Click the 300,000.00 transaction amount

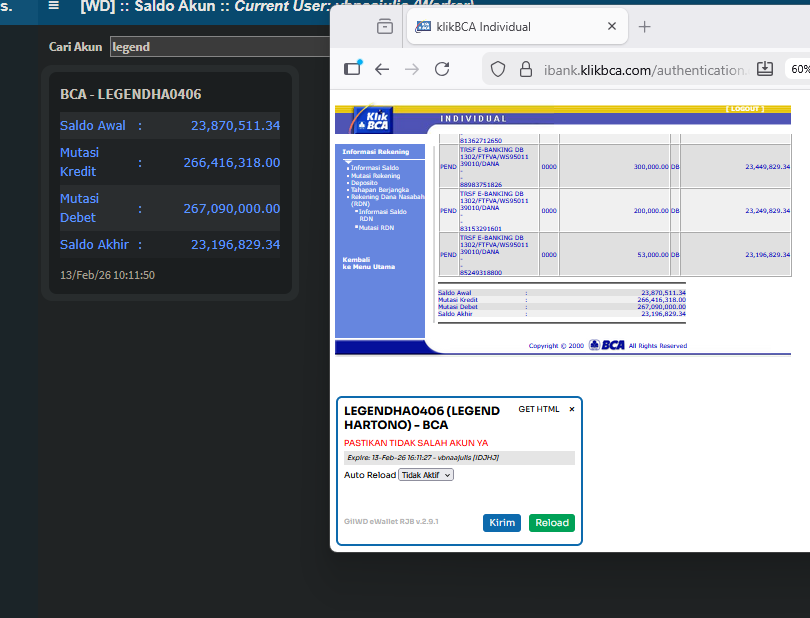(x=651, y=167)
